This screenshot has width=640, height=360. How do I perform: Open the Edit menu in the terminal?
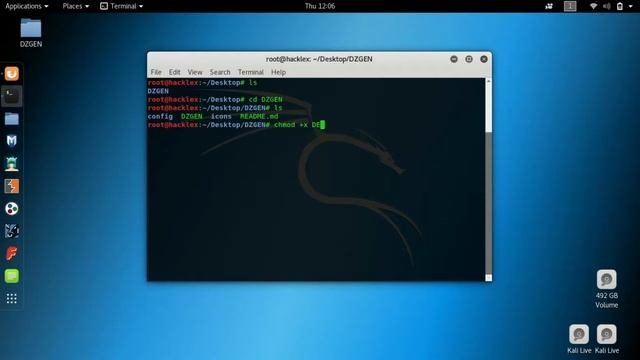174,72
